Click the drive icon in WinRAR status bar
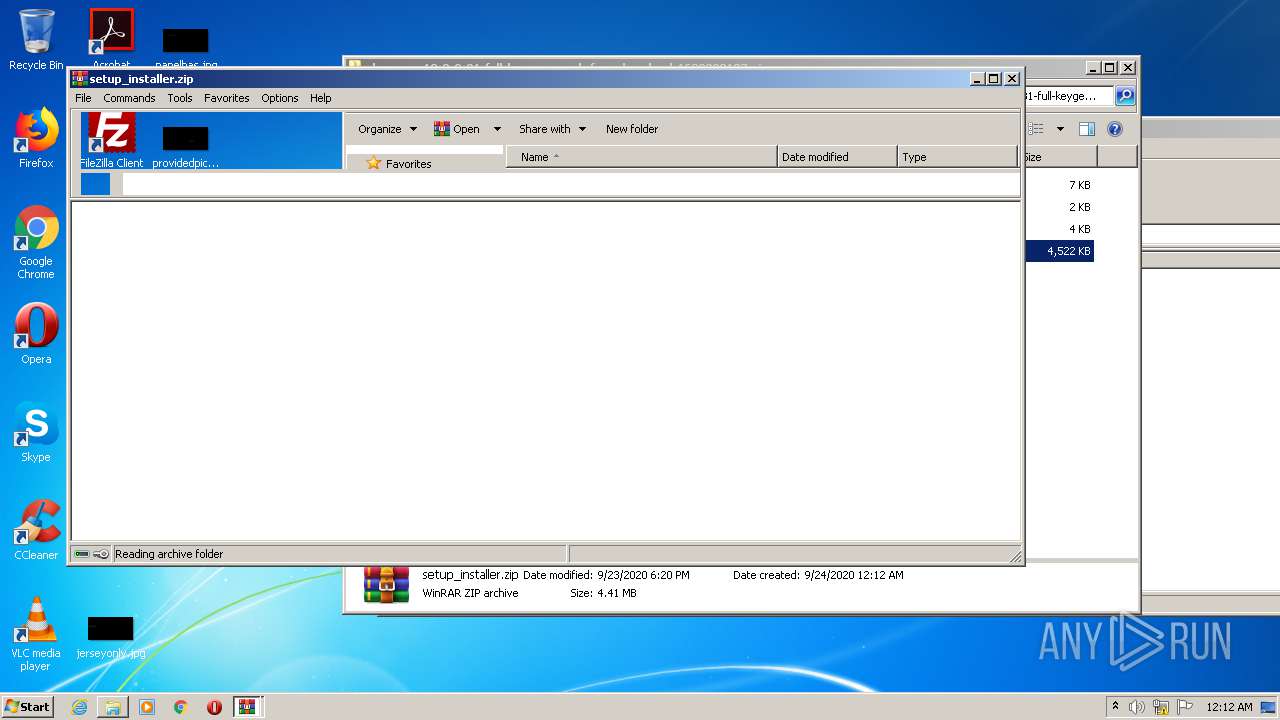This screenshot has height=720, width=1280. click(82, 554)
